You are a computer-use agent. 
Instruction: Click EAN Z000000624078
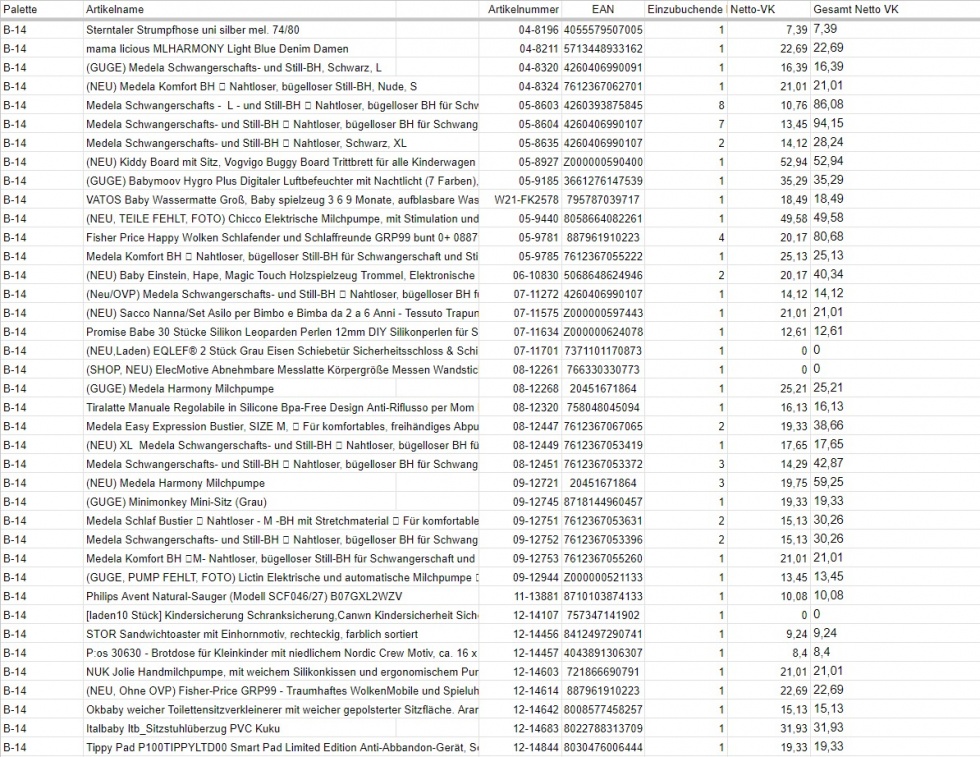(x=603, y=331)
